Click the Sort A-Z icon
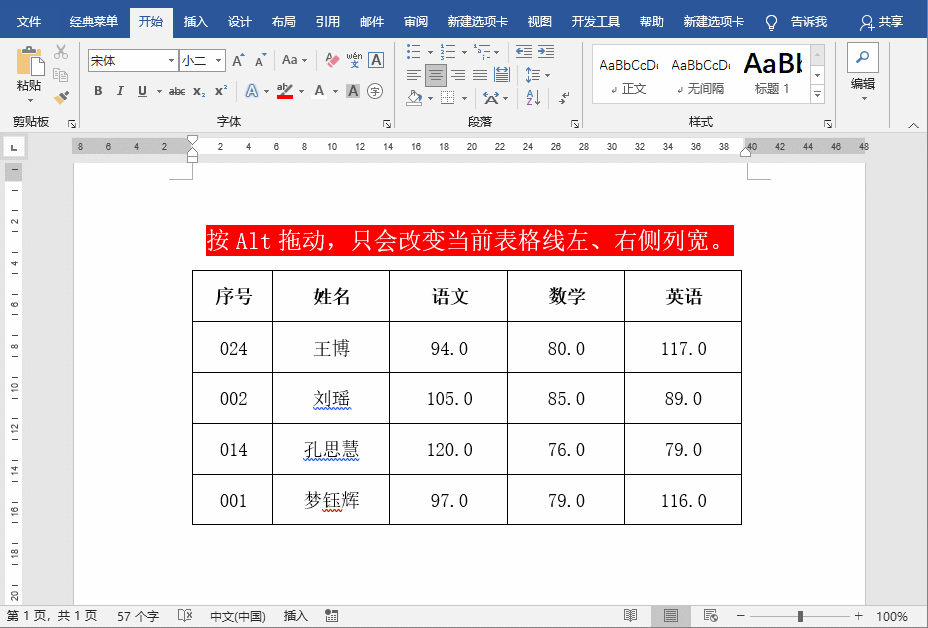928x628 pixels. pos(533,97)
